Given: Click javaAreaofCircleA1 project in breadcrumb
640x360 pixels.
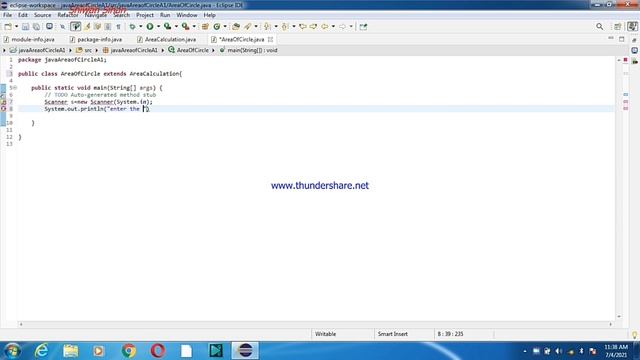Looking at the screenshot, I should 38,50.
